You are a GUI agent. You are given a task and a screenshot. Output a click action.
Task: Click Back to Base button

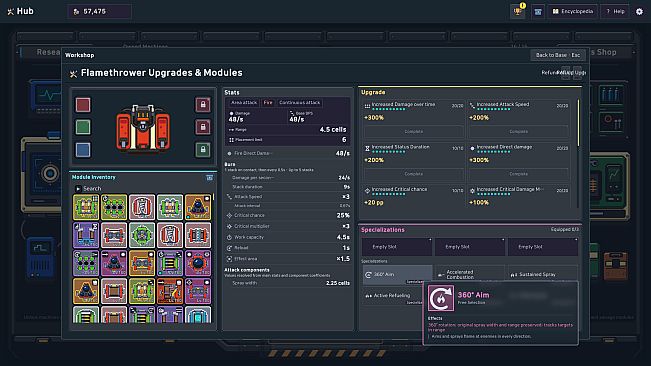[558, 55]
